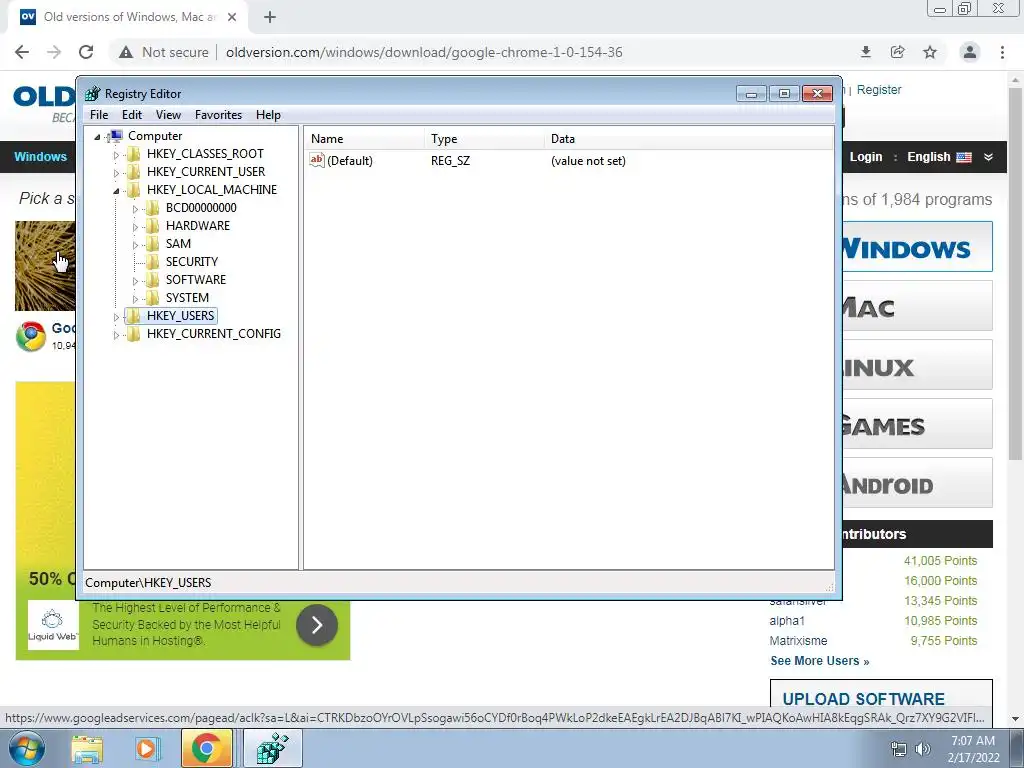The height and width of the screenshot is (768, 1024).
Task: Expand the SYSTEM key
Action: point(135,298)
